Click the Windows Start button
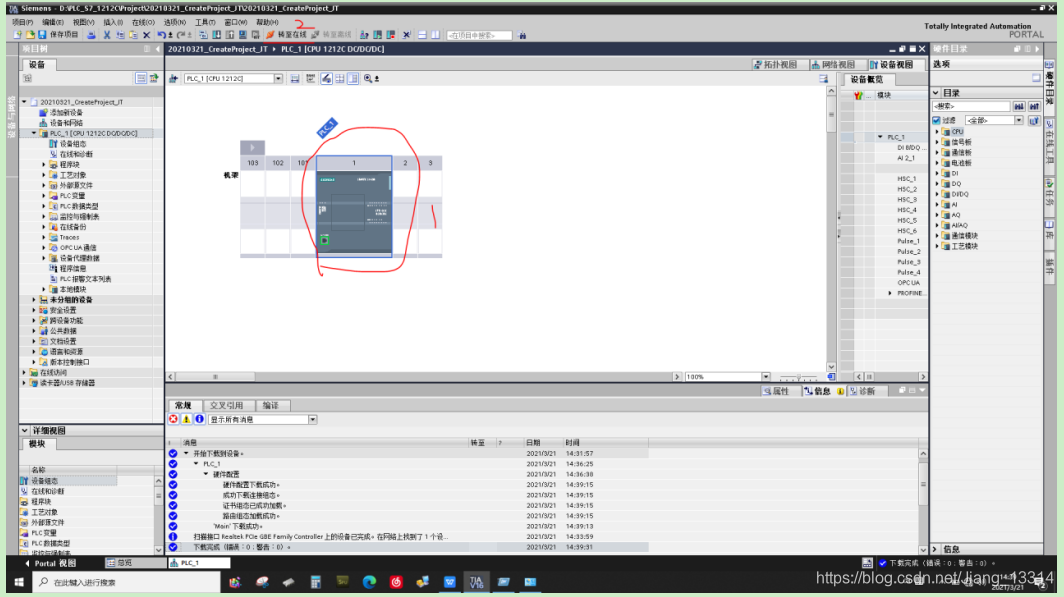 tap(19, 582)
